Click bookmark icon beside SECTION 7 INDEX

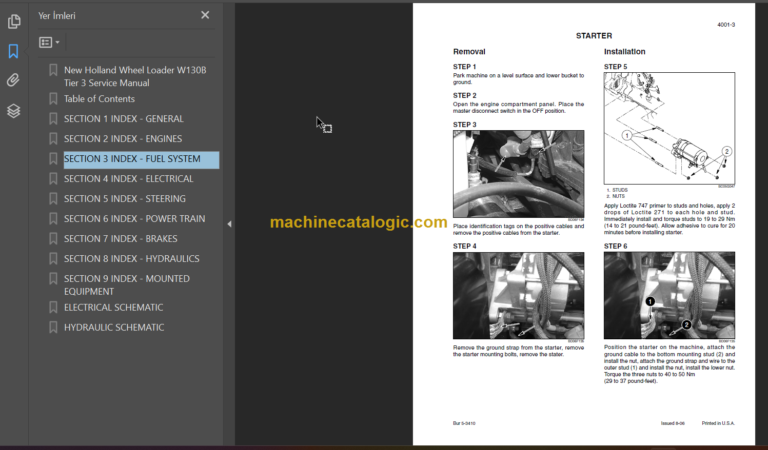[53, 239]
